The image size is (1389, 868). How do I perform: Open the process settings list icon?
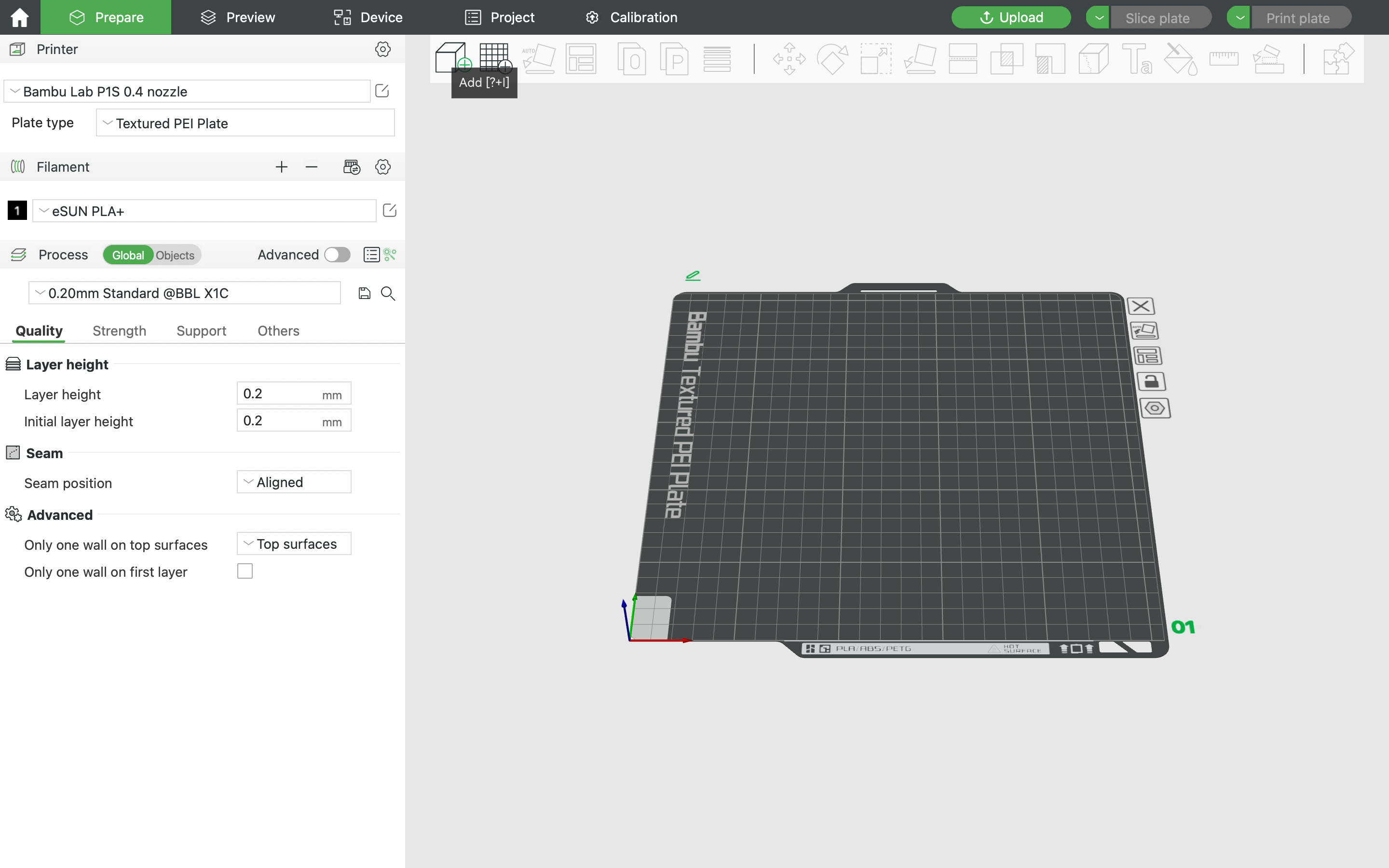pos(371,254)
